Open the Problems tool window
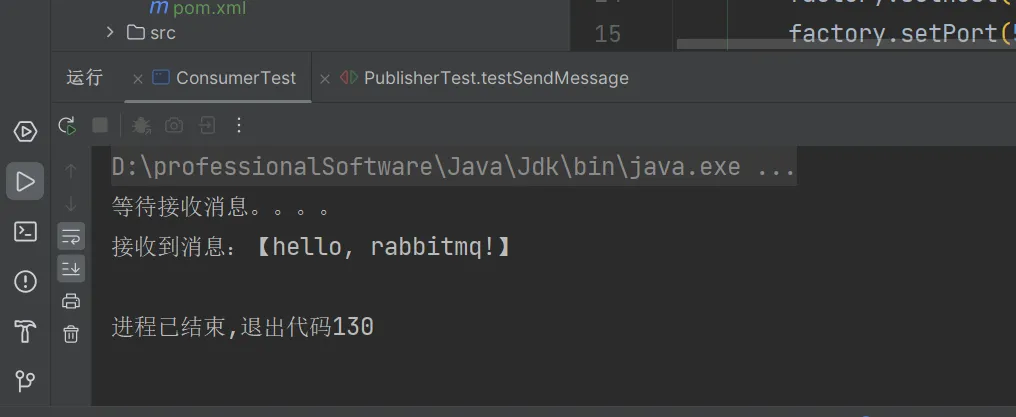The width and height of the screenshot is (1016, 417). 25,281
